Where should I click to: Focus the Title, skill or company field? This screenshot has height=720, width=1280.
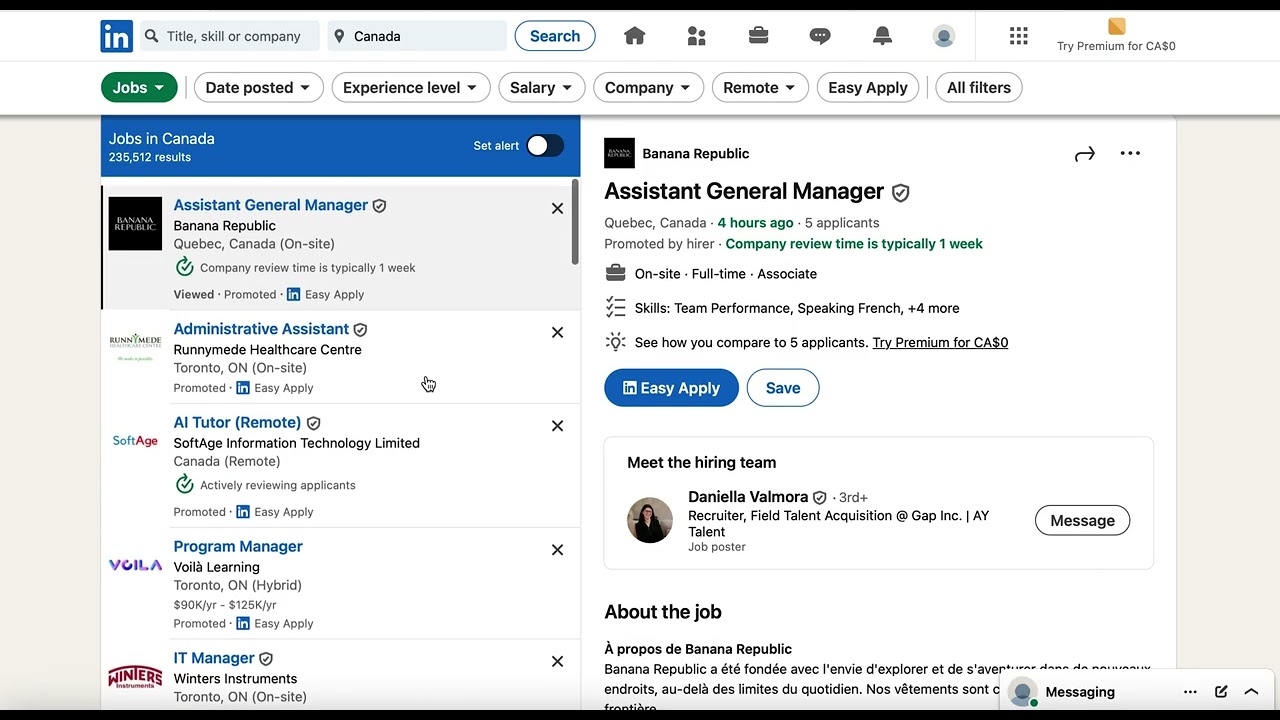[229, 36]
